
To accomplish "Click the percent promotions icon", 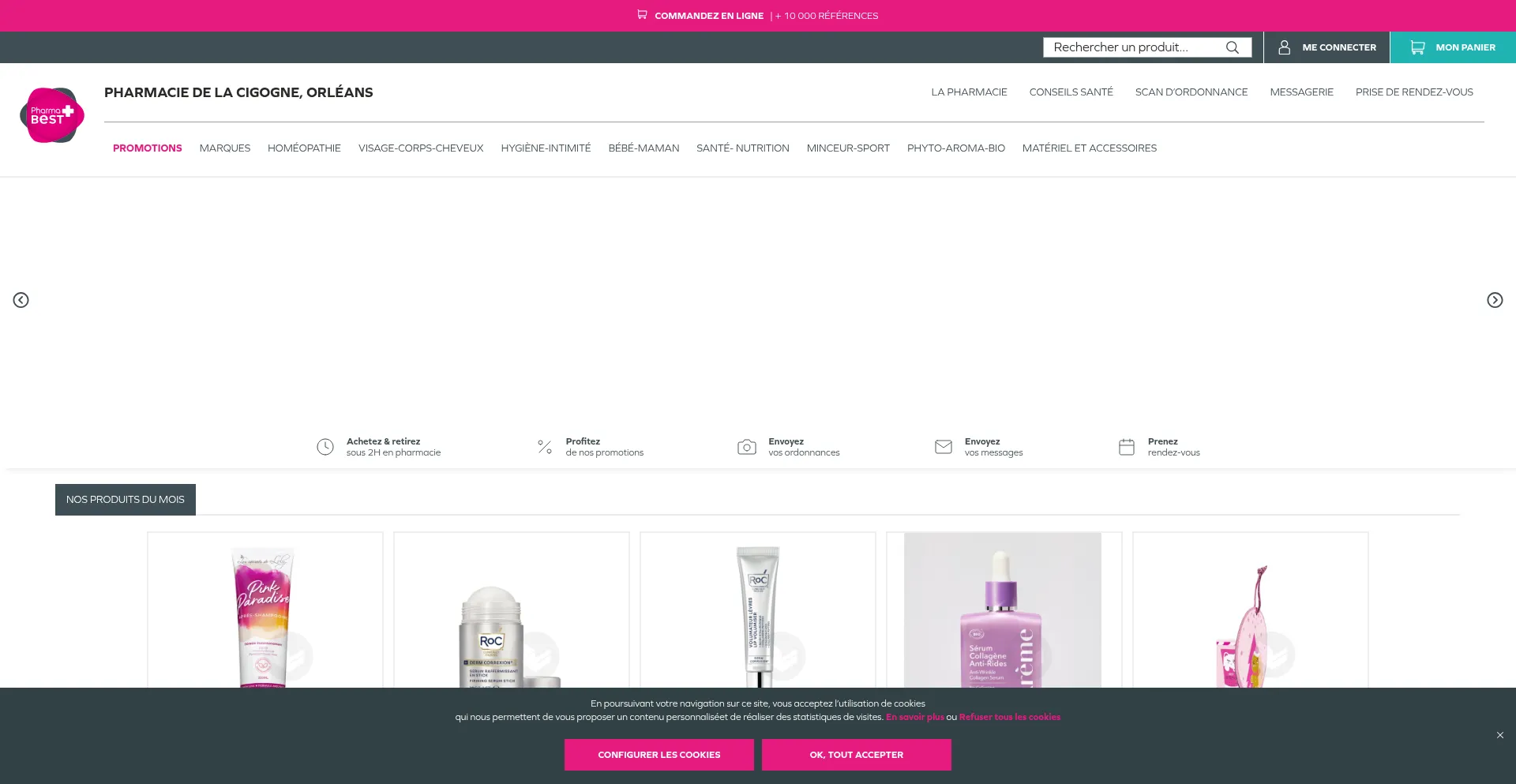I will pos(545,447).
